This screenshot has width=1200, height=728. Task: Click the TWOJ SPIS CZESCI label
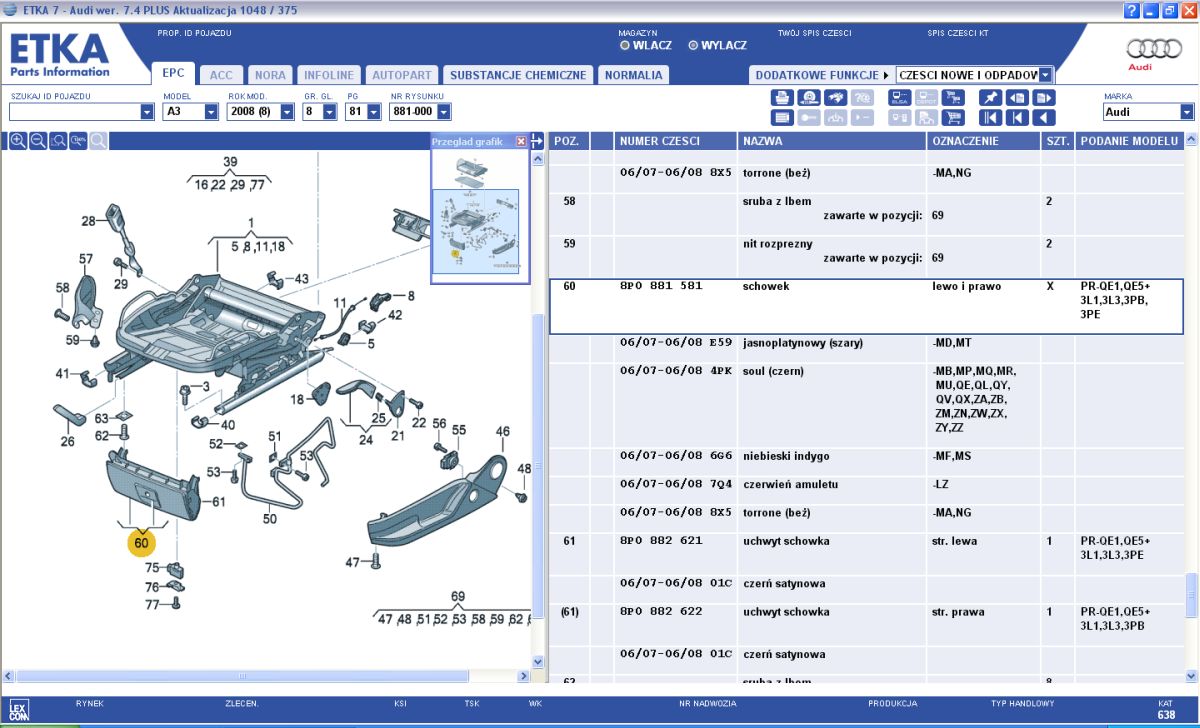[x=814, y=33]
